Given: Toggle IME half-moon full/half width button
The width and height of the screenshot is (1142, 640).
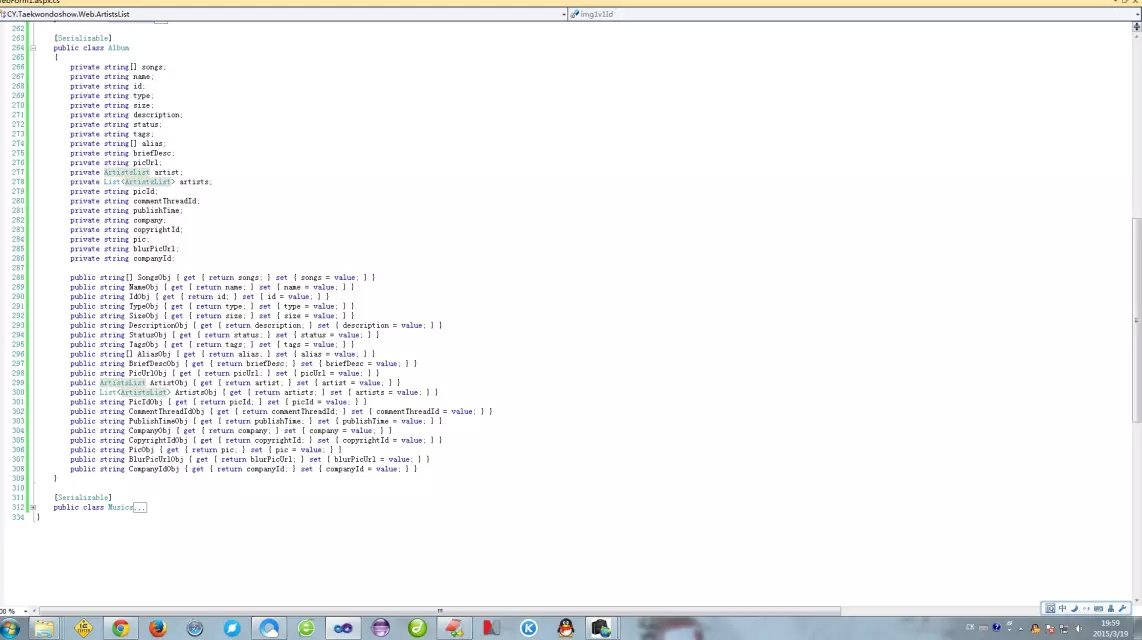Looking at the screenshot, I should pyautogui.click(x=1074, y=609).
